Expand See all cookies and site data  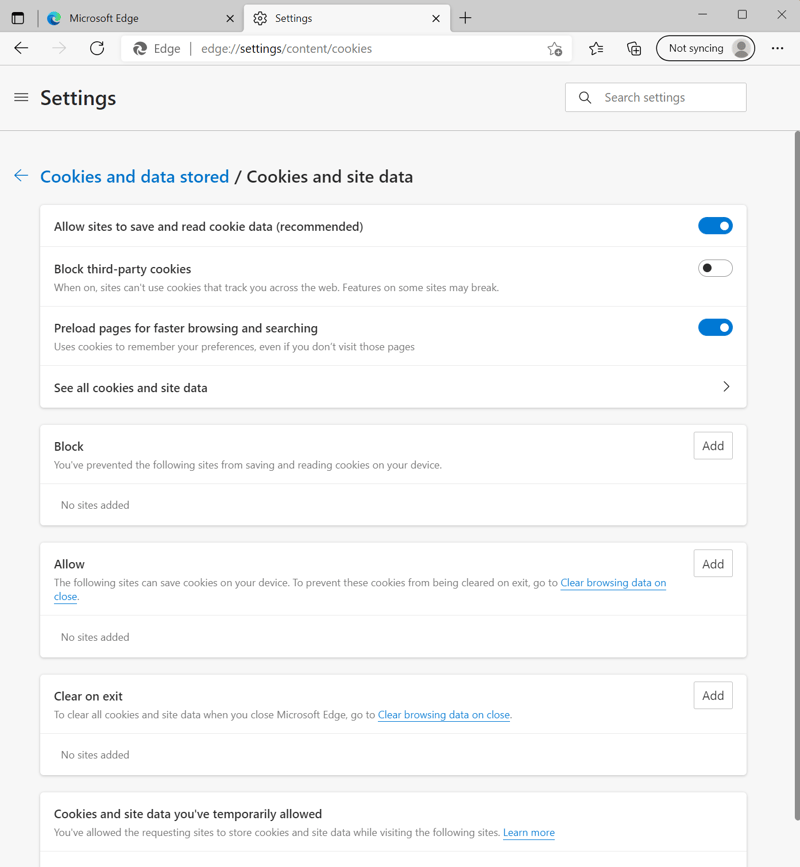[x=726, y=387]
